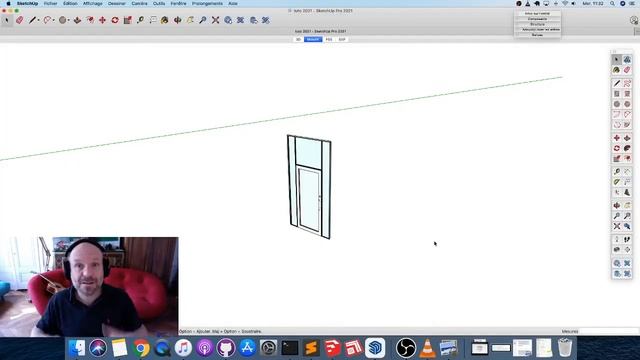
Task: Activate the Arc tool in top toolbar
Action: (x=47, y=20)
